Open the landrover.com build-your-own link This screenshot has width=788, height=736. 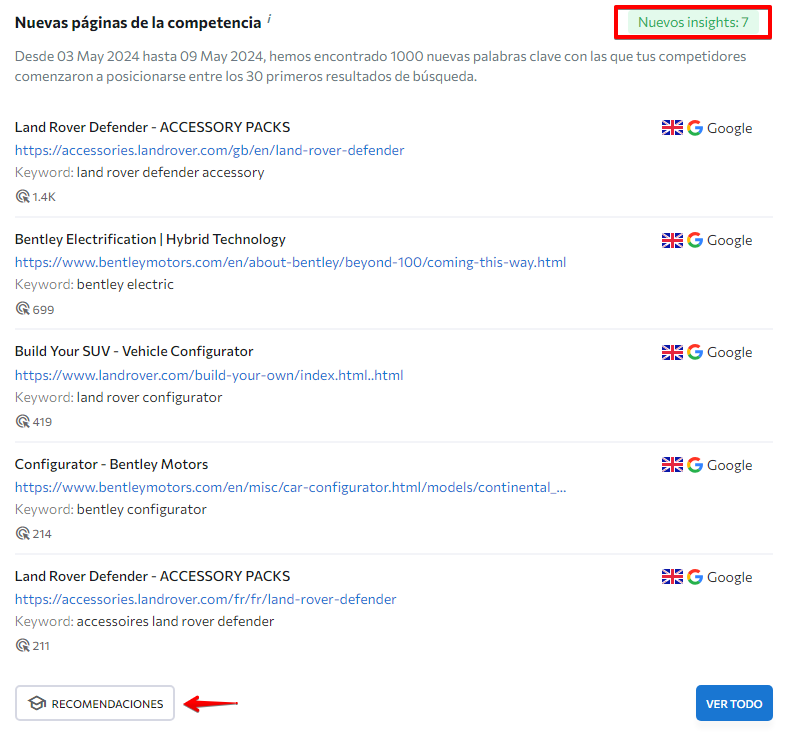coord(209,375)
